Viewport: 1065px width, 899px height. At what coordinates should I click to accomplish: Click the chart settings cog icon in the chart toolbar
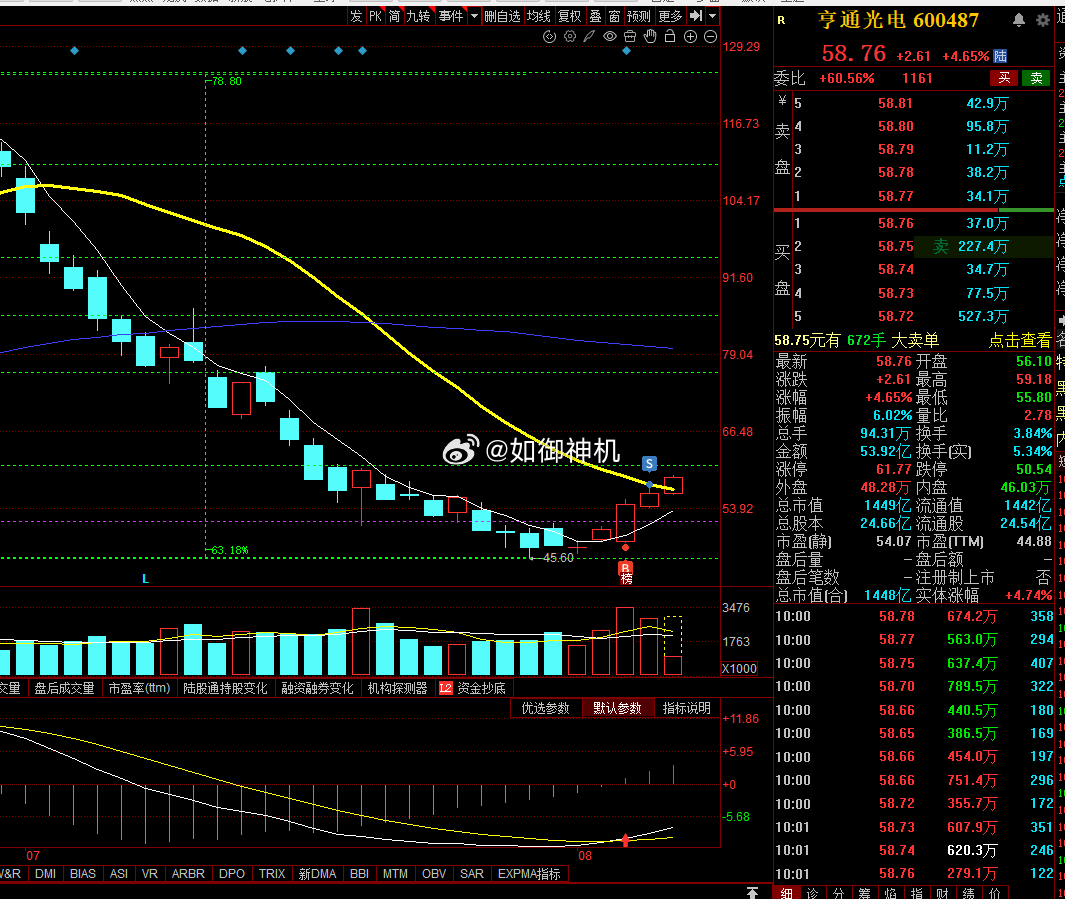tap(570, 37)
